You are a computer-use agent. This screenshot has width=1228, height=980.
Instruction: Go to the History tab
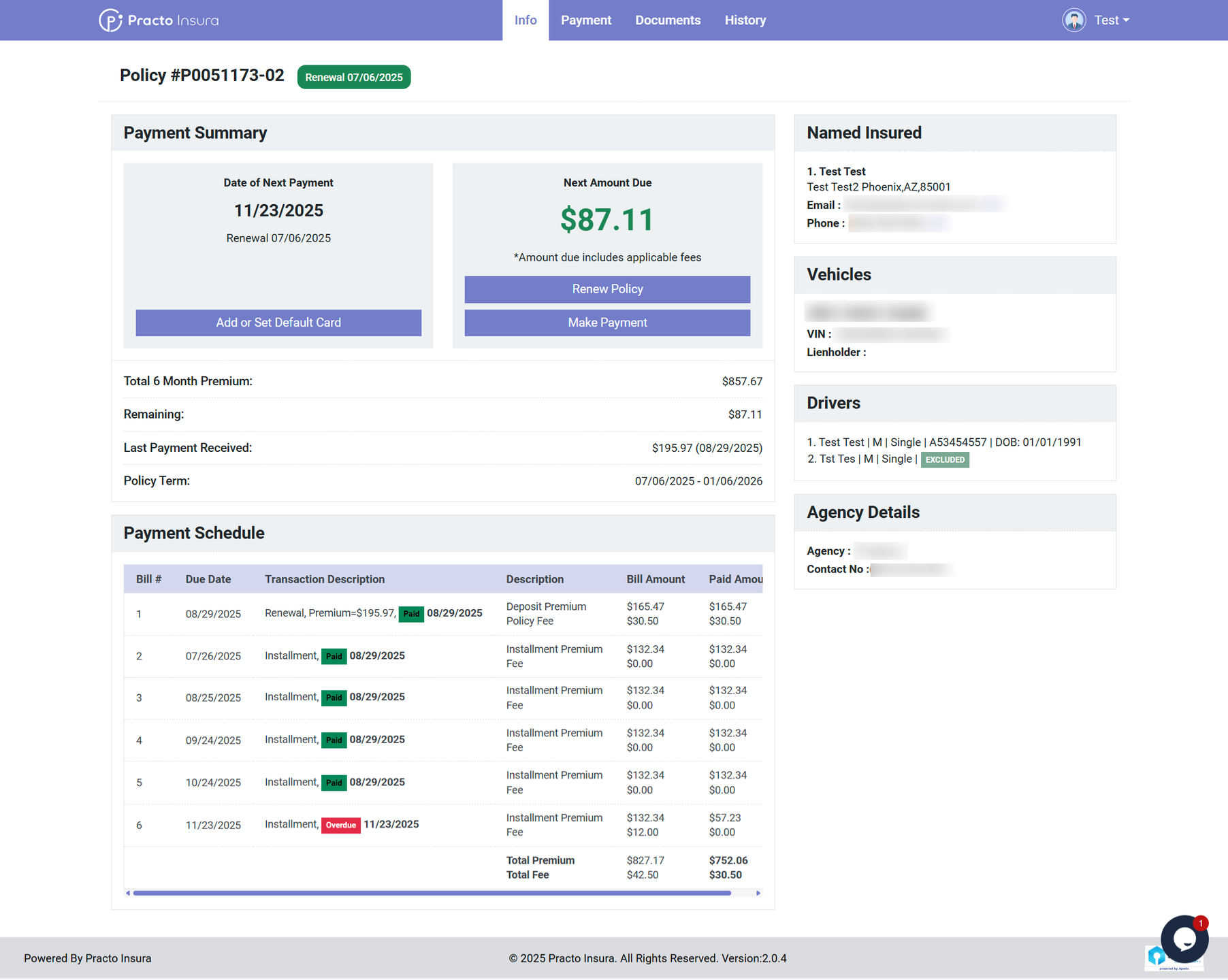pos(745,20)
